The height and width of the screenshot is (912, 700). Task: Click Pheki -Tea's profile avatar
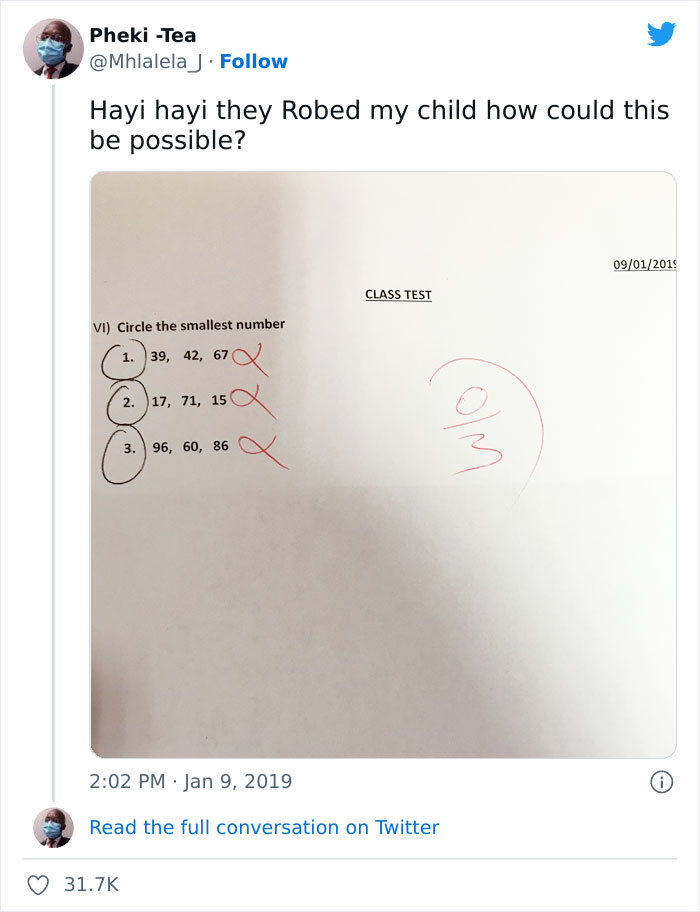[53, 48]
